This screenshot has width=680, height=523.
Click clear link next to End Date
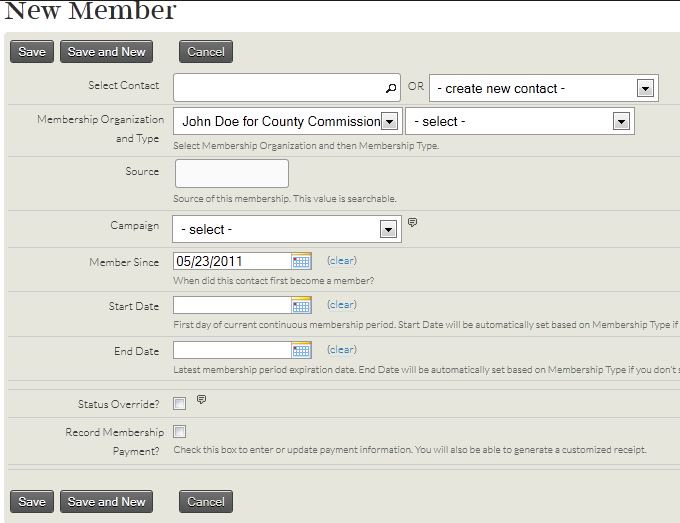pyautogui.click(x=341, y=350)
